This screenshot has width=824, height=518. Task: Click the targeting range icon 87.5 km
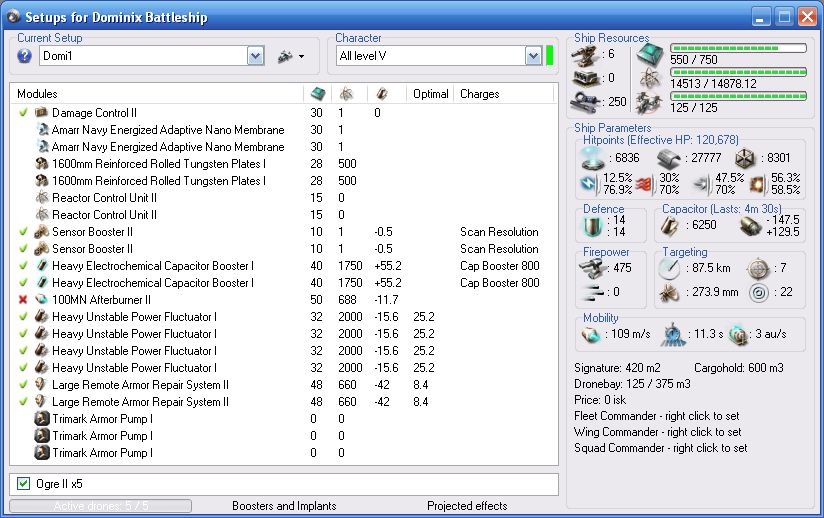coord(670,268)
